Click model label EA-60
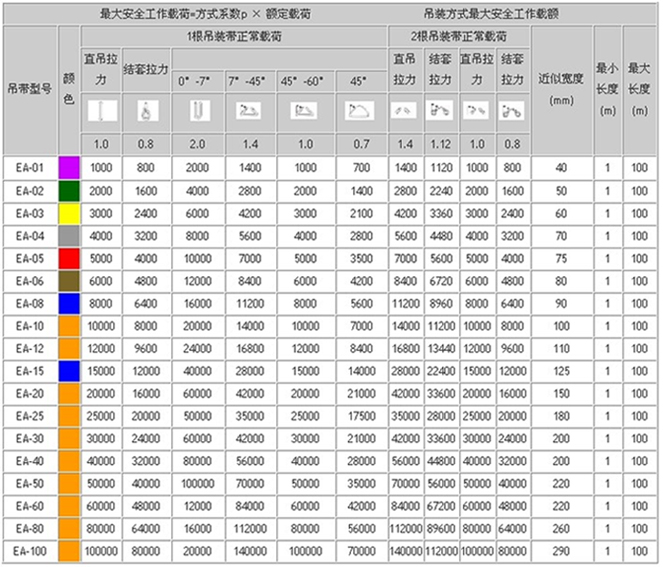663x567 pixels. [30, 507]
